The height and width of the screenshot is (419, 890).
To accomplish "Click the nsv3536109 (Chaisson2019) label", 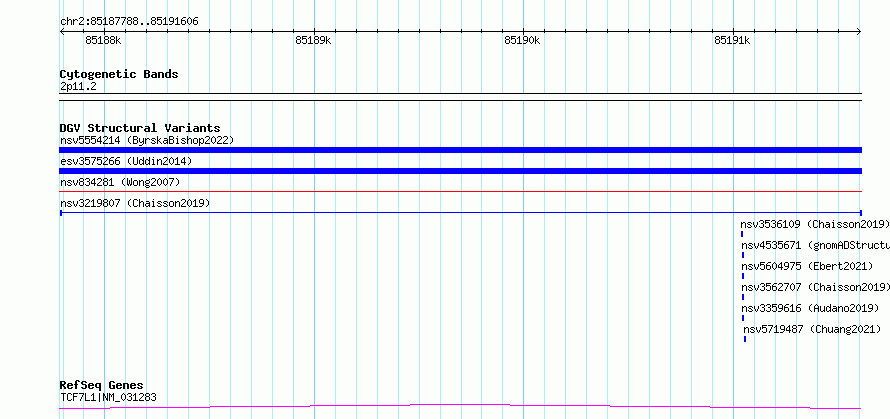I will coord(815,224).
